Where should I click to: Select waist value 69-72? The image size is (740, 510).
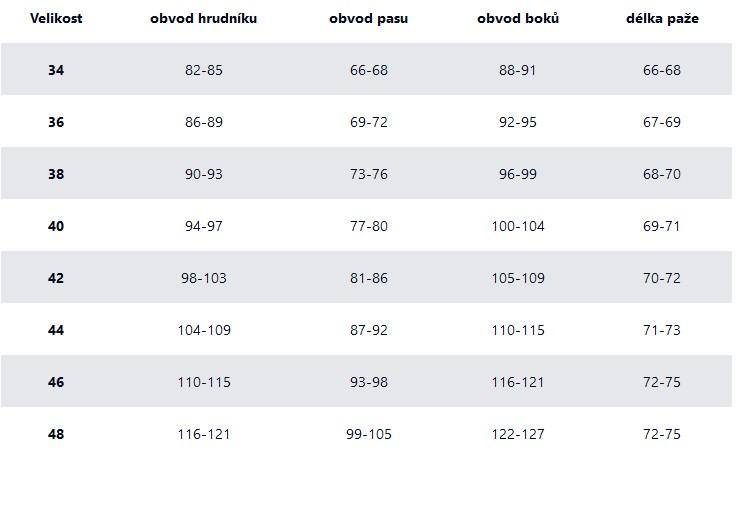[x=368, y=122]
